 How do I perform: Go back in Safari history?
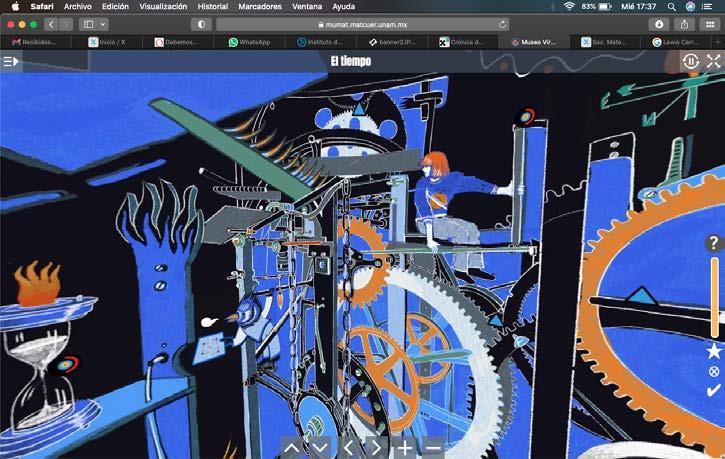(51, 24)
